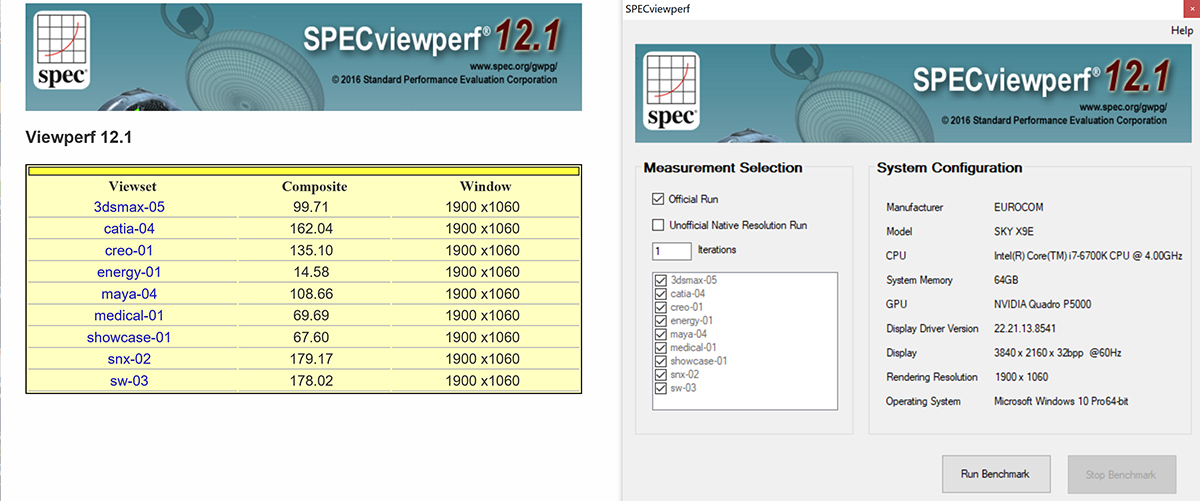Toggle the sw-03 checkbox in the list

(x=660, y=388)
